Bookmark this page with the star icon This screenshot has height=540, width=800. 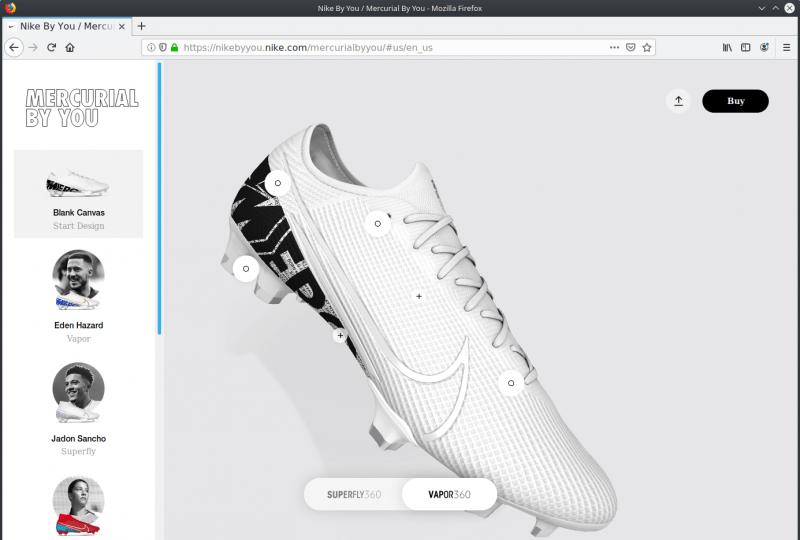(647, 47)
